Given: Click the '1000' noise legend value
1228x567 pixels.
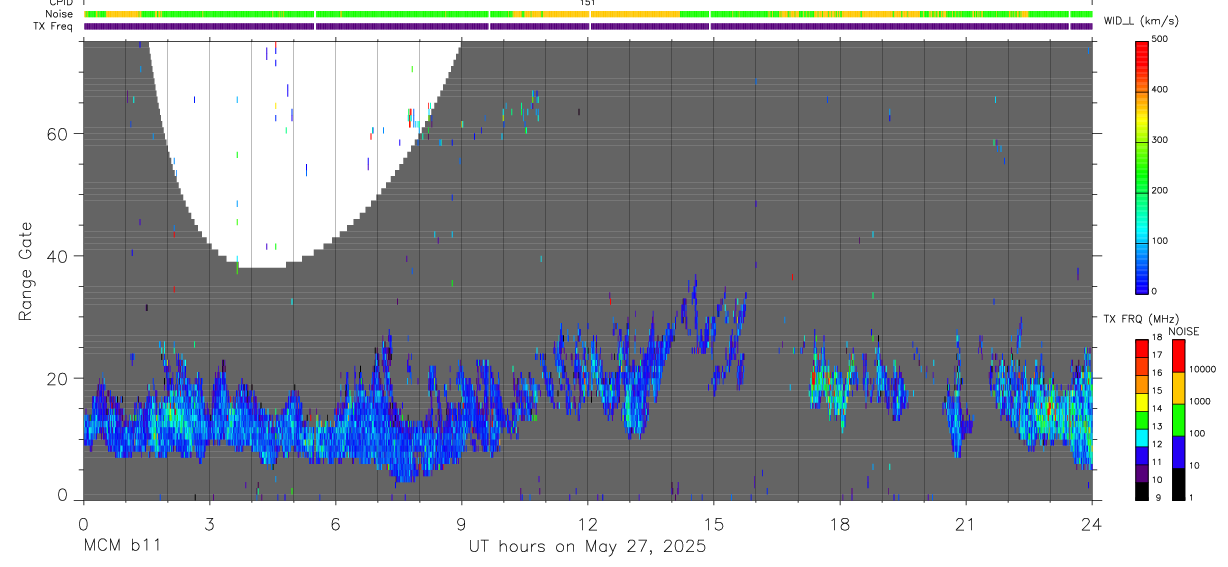Looking at the screenshot, I should pyautogui.click(x=1200, y=401).
